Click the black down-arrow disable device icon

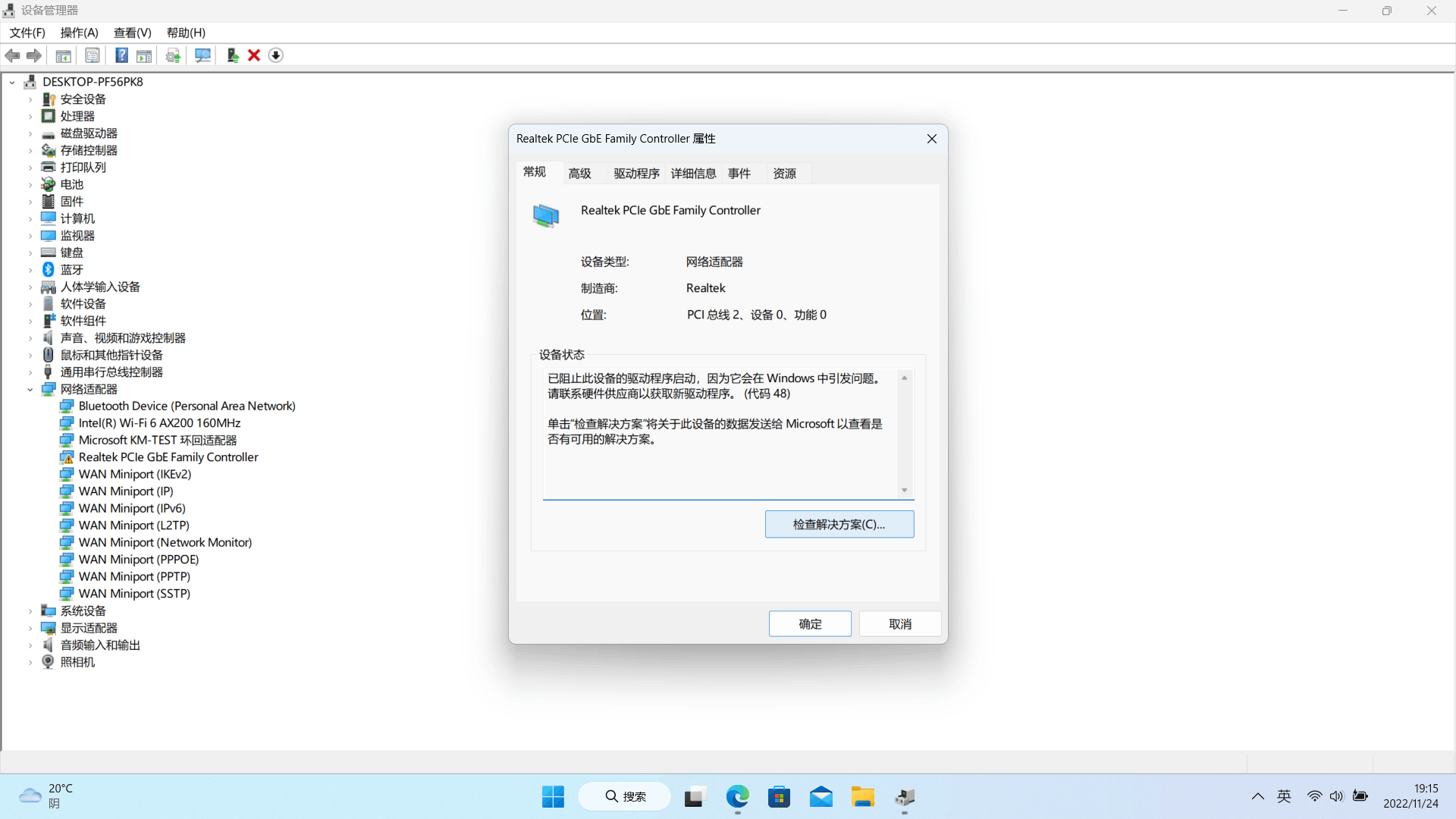(276, 55)
